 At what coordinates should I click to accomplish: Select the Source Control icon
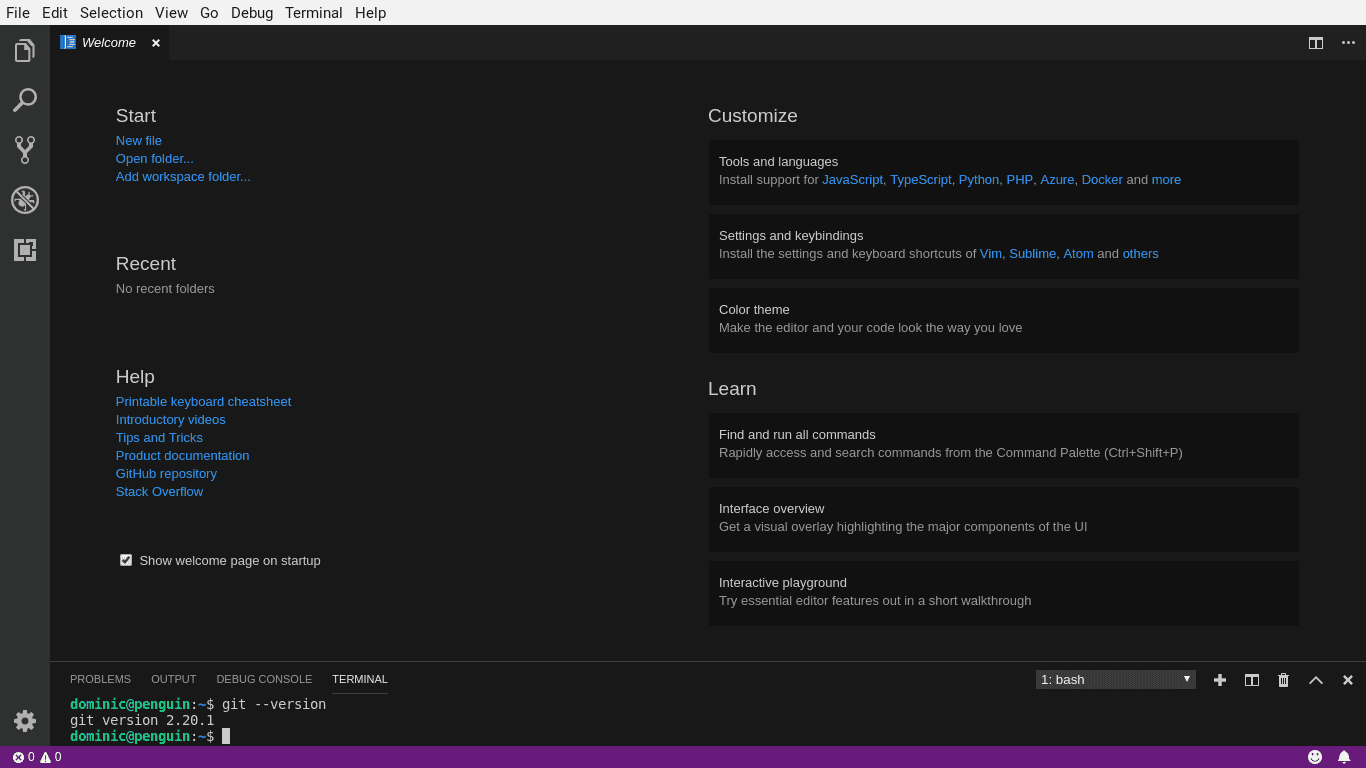[x=24, y=150]
